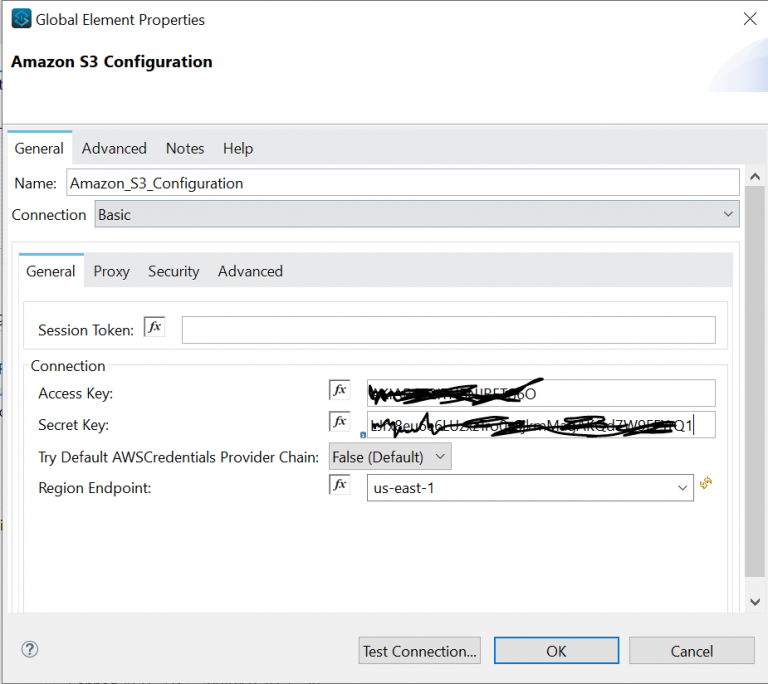Click the scrollbar down arrow
Viewport: 768px width, 684px height.
point(755,602)
